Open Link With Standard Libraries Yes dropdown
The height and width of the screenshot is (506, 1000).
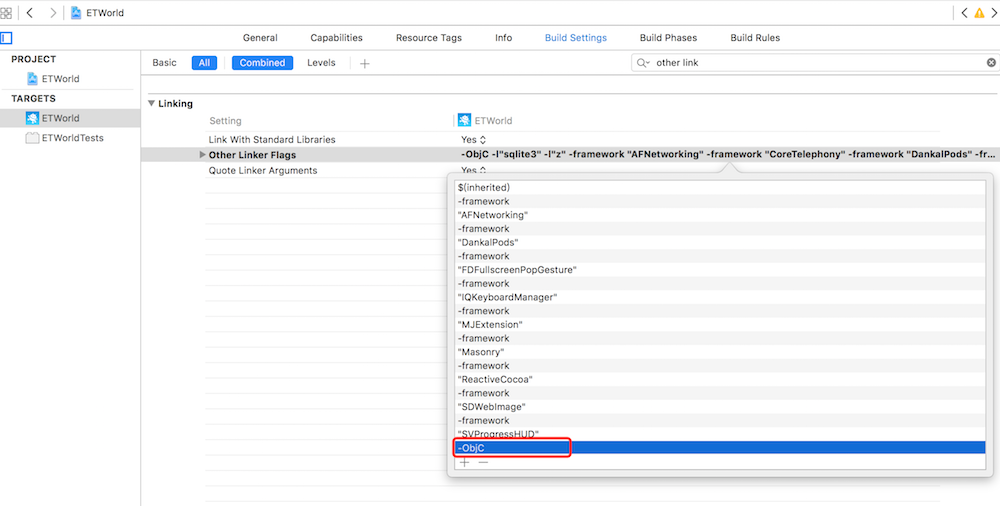(474, 139)
